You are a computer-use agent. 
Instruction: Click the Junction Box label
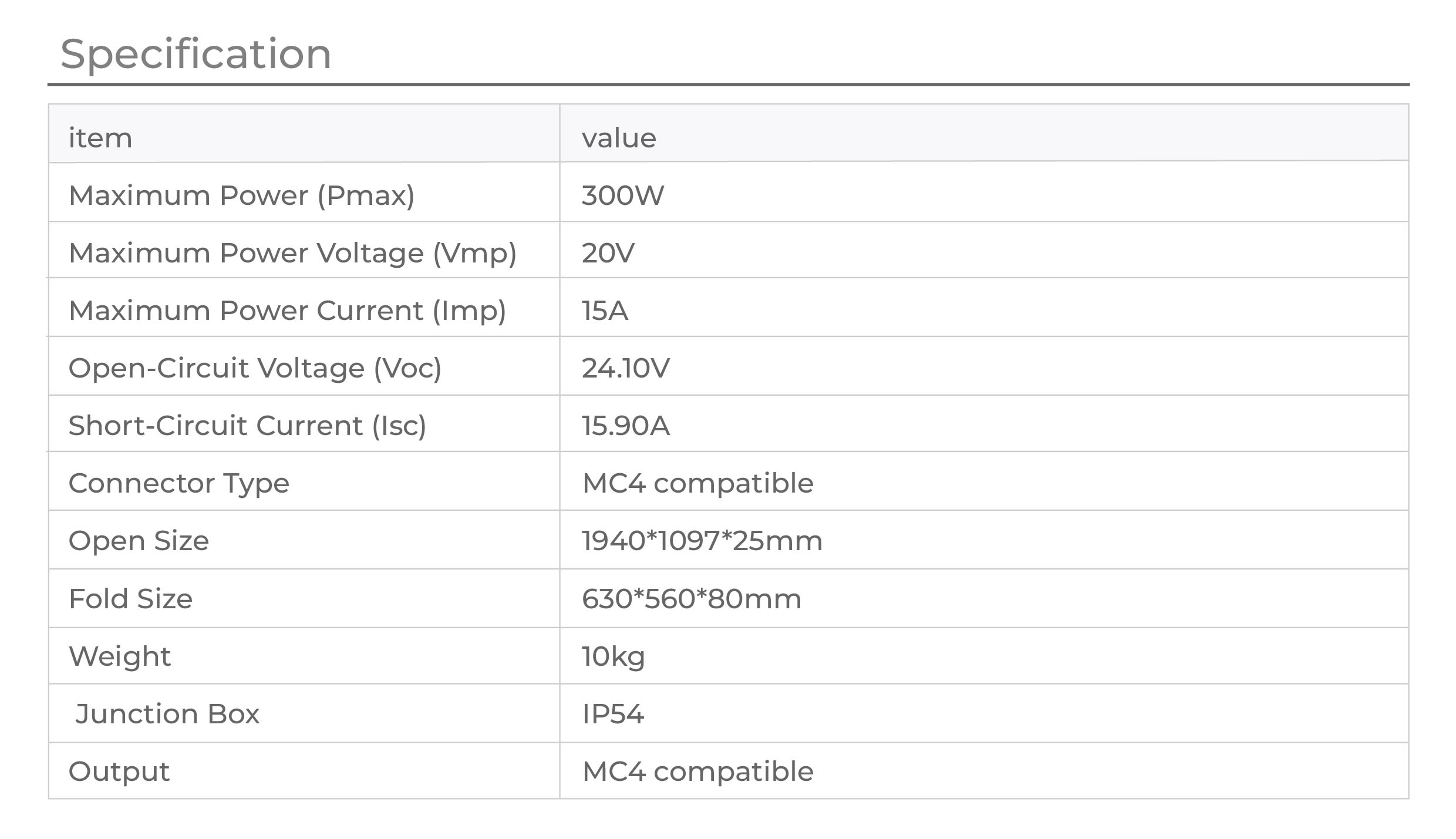[x=167, y=714]
